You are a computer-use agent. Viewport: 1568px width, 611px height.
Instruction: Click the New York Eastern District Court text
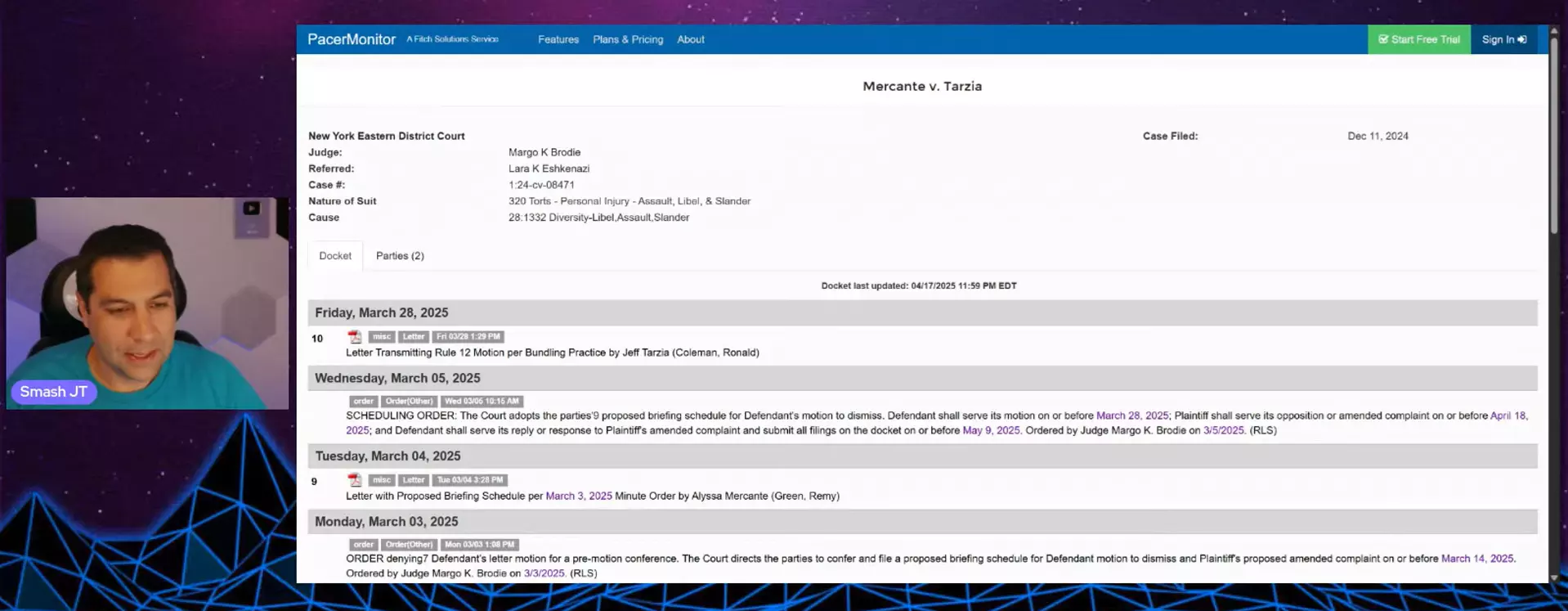click(x=387, y=136)
